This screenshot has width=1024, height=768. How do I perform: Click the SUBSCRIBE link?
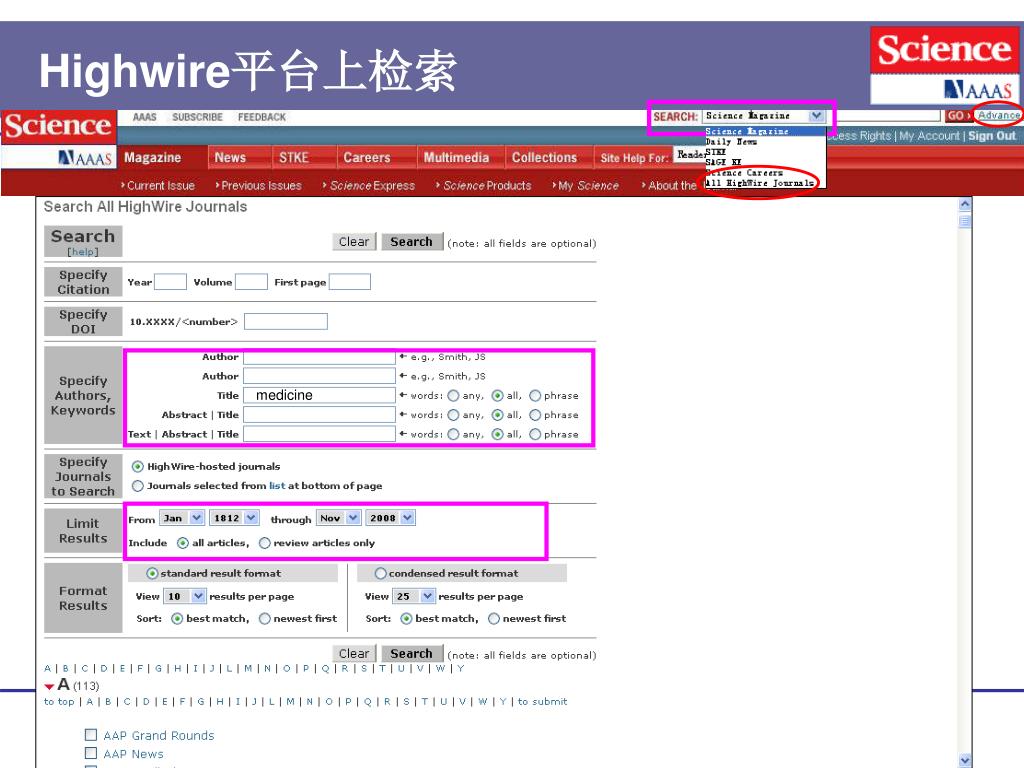(197, 117)
